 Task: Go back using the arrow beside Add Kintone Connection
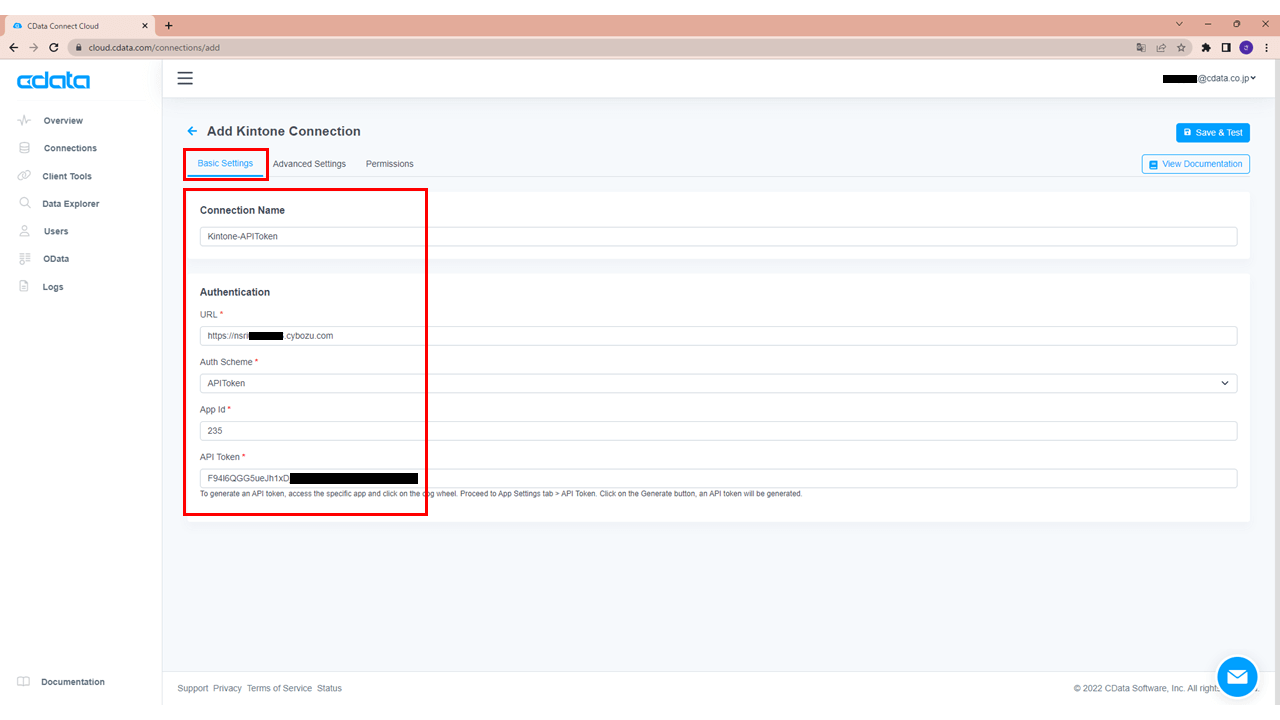192,131
